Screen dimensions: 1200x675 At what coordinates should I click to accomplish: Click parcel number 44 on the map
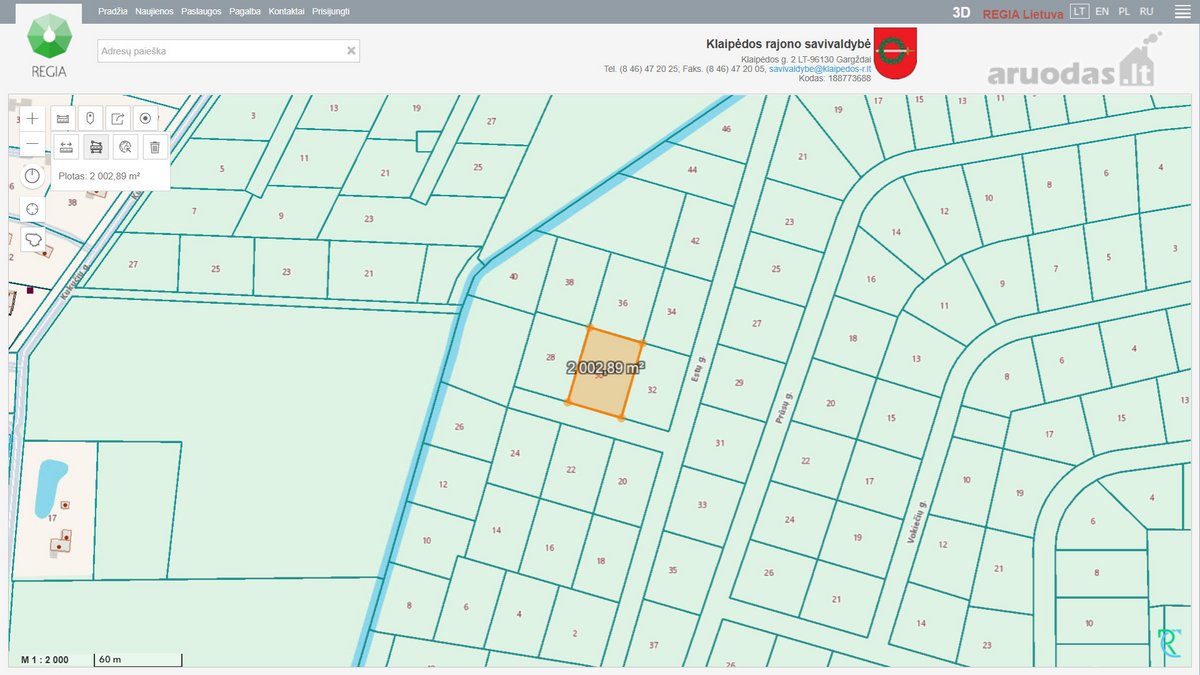(692, 170)
